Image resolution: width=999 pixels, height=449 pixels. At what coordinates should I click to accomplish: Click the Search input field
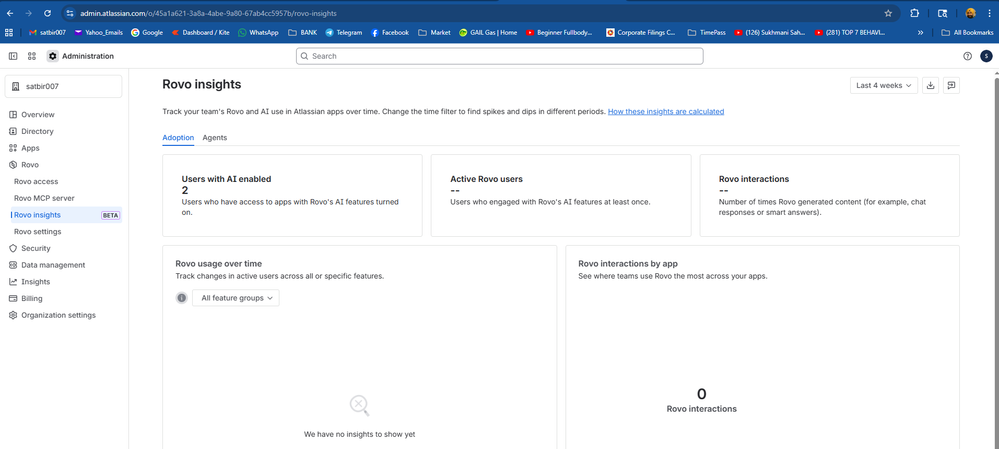coord(500,56)
